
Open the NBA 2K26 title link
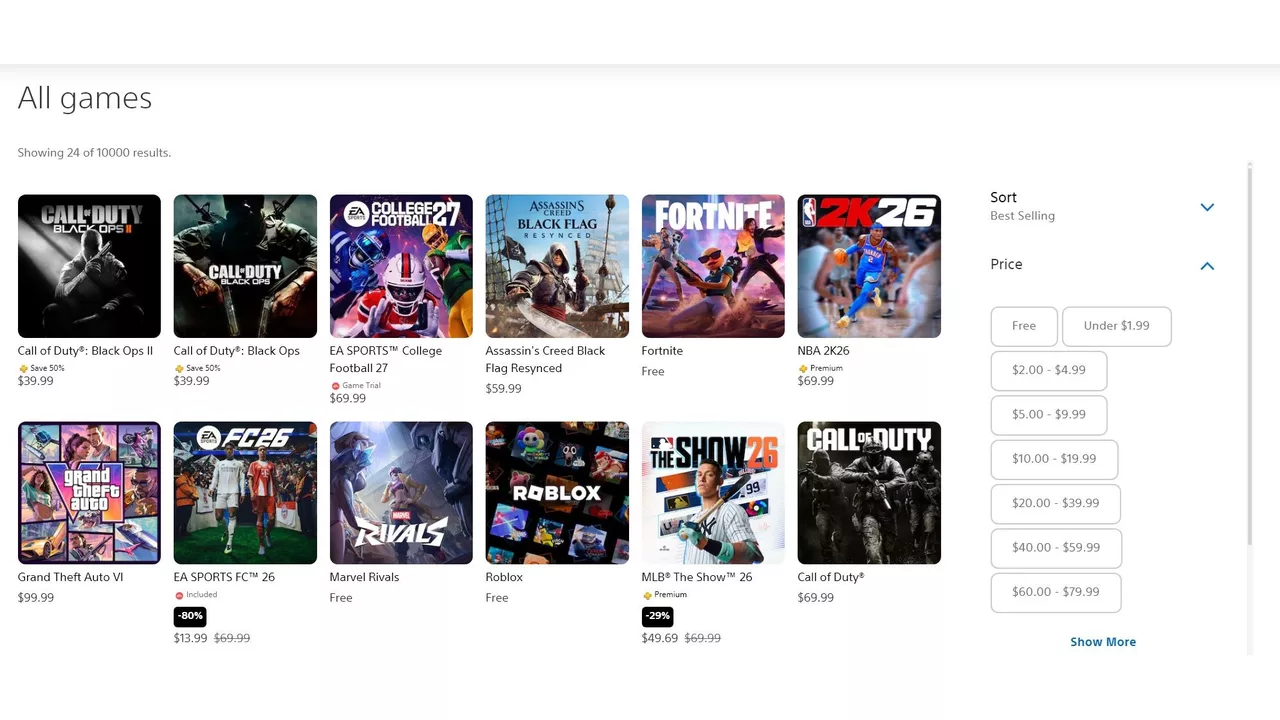[824, 351]
